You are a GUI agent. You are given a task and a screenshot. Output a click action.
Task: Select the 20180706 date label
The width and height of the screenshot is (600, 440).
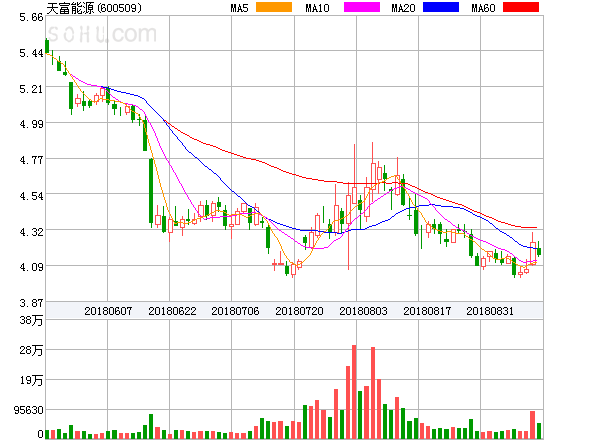pos(235,311)
